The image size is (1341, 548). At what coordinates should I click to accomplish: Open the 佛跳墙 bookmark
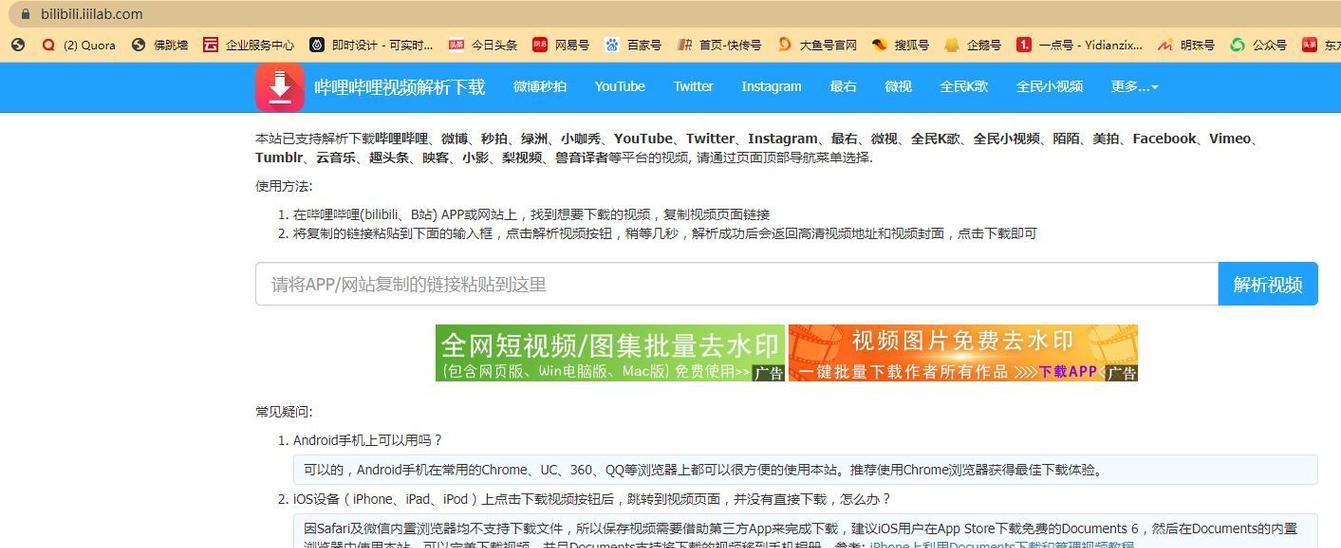160,45
